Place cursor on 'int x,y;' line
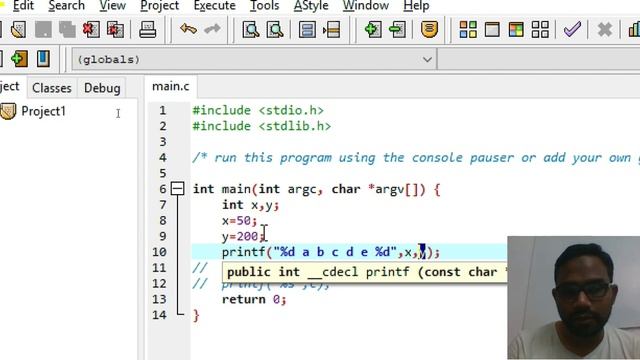The width and height of the screenshot is (640, 360). click(250, 205)
